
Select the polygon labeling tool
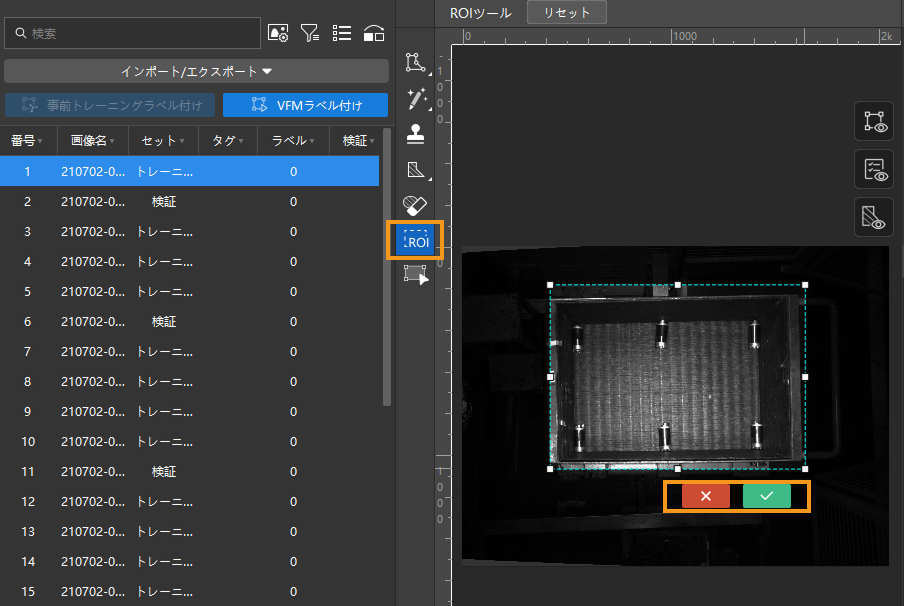click(x=416, y=63)
